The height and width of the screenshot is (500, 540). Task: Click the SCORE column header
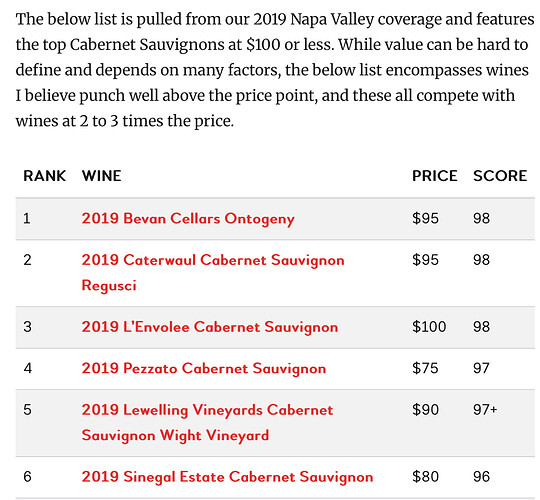pos(500,176)
